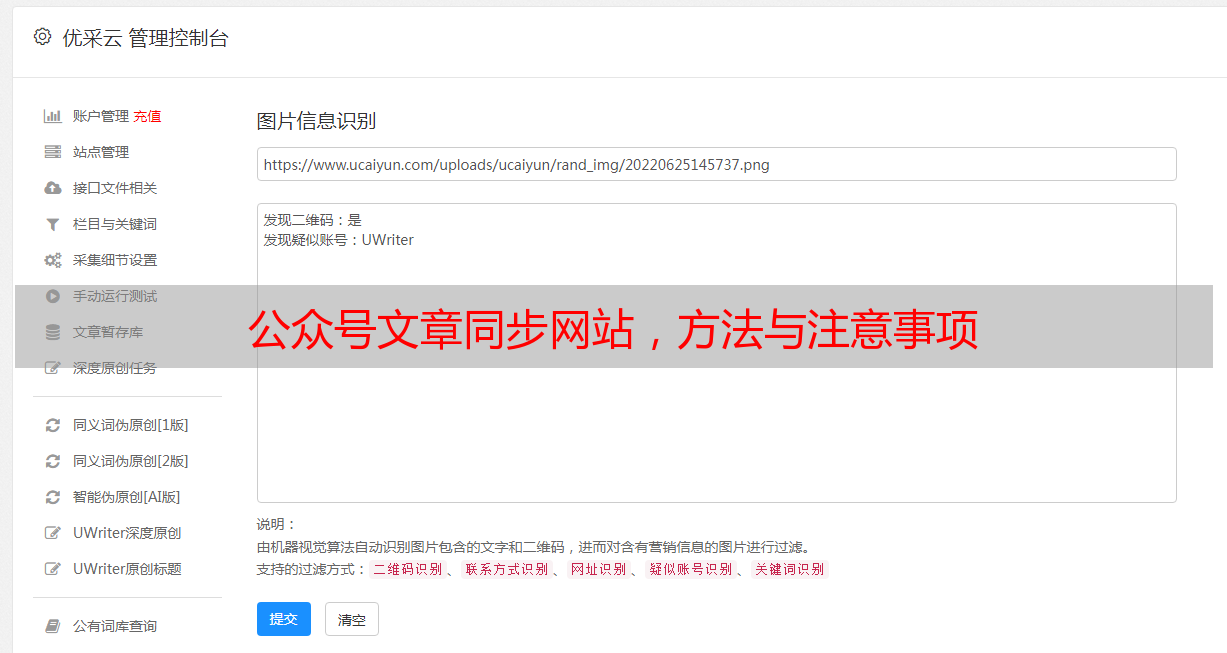Open the 站点管理 menu item
The width and height of the screenshot is (1227, 653).
coord(101,152)
